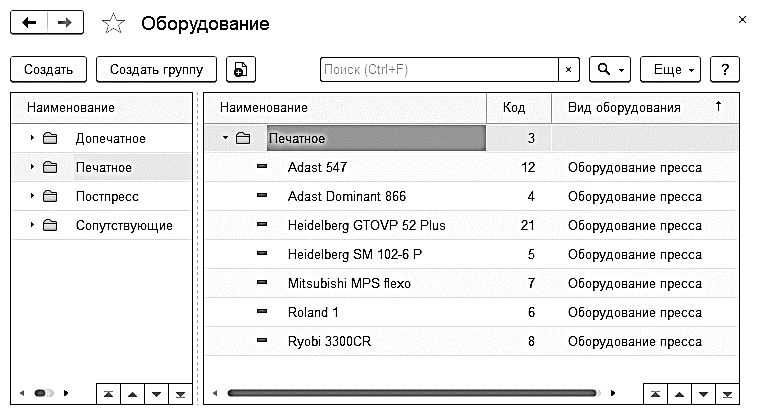Open the magnifier search dropdown
Viewport: 758px width, 416px height.
click(609, 70)
